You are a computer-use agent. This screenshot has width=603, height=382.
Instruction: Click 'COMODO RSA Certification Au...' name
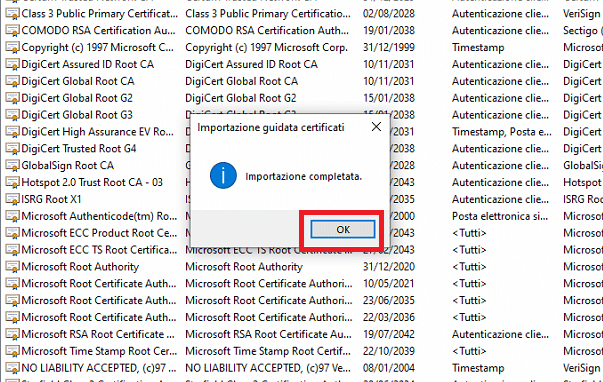(98, 31)
